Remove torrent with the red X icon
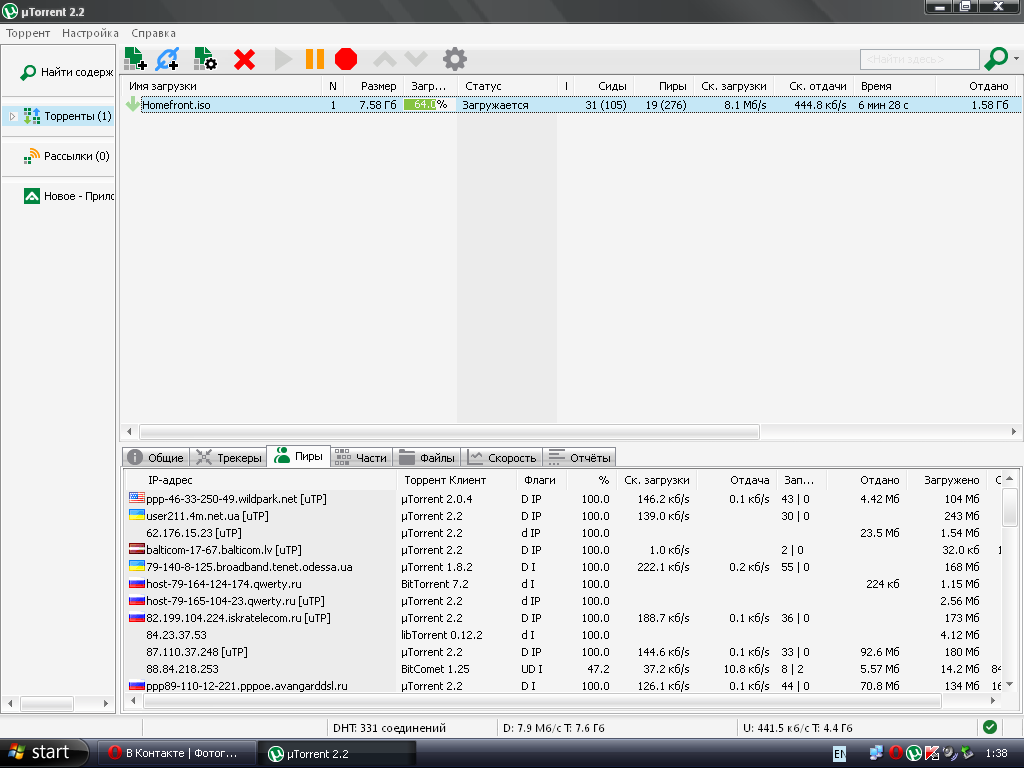 coord(244,59)
